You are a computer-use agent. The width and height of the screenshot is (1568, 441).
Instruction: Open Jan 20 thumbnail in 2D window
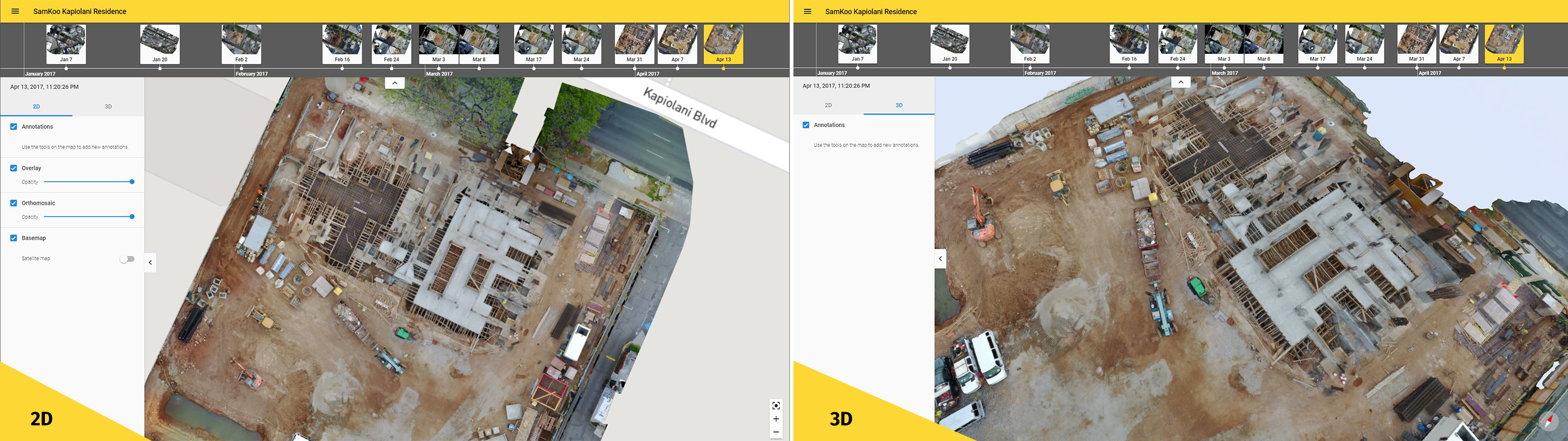coord(159,44)
